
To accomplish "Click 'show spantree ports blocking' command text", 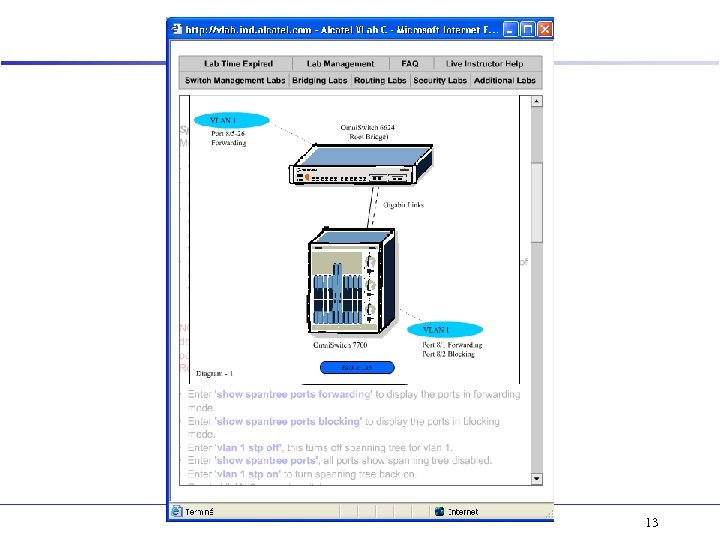I will (289, 421).
